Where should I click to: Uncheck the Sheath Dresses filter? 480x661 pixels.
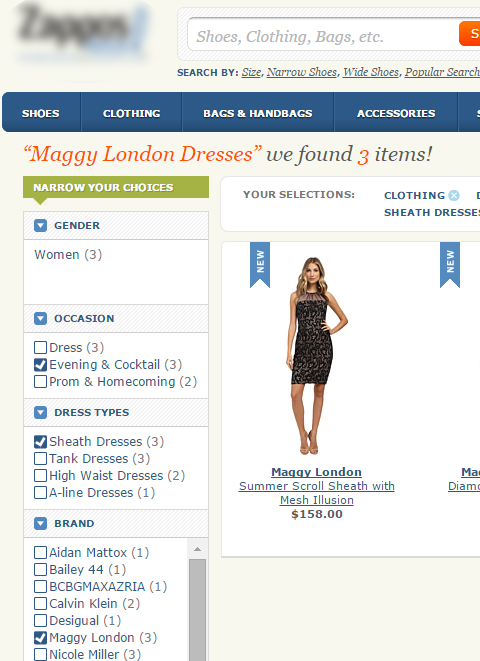click(40, 441)
